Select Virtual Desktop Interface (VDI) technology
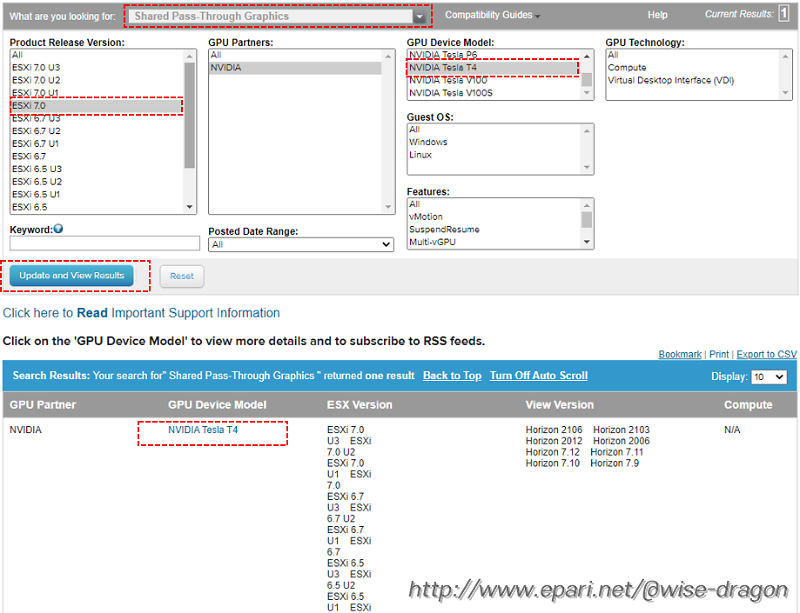The width and height of the screenshot is (800, 613). pos(693,80)
